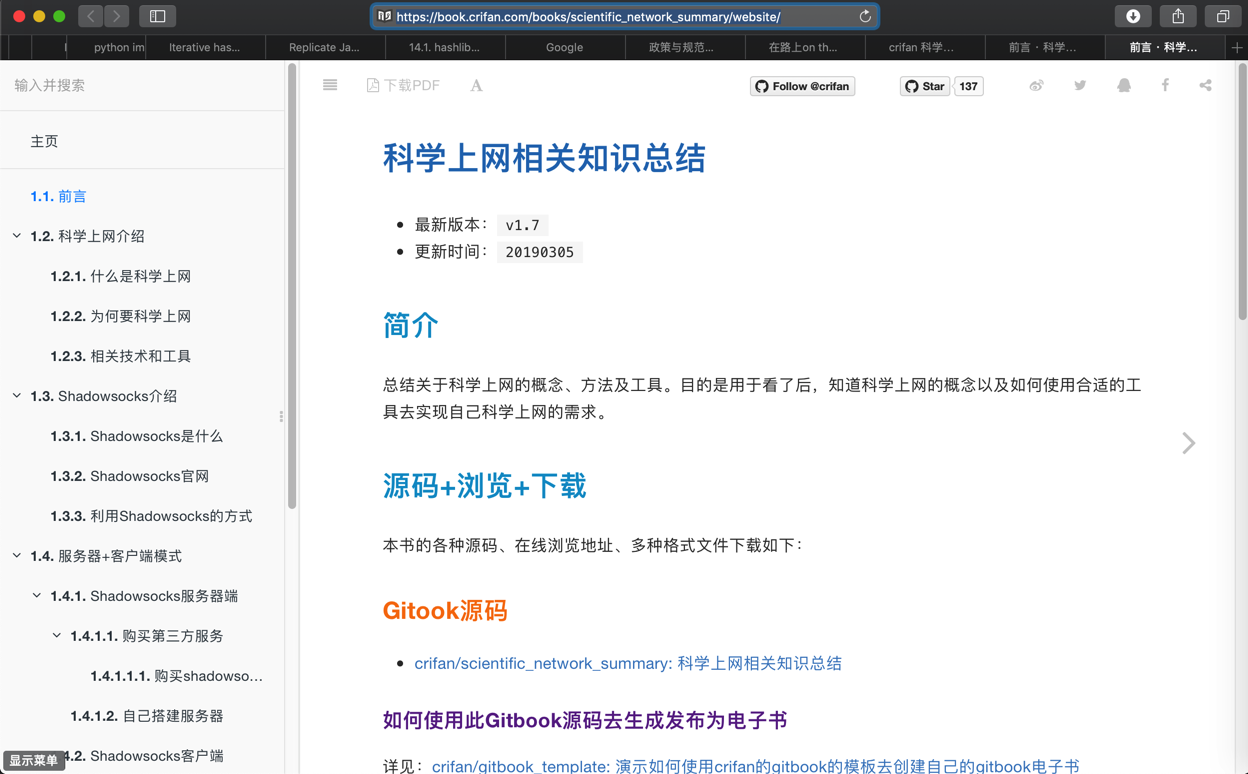Click Follow @crifan GitHub button
This screenshot has width=1248, height=774.
[x=802, y=86]
